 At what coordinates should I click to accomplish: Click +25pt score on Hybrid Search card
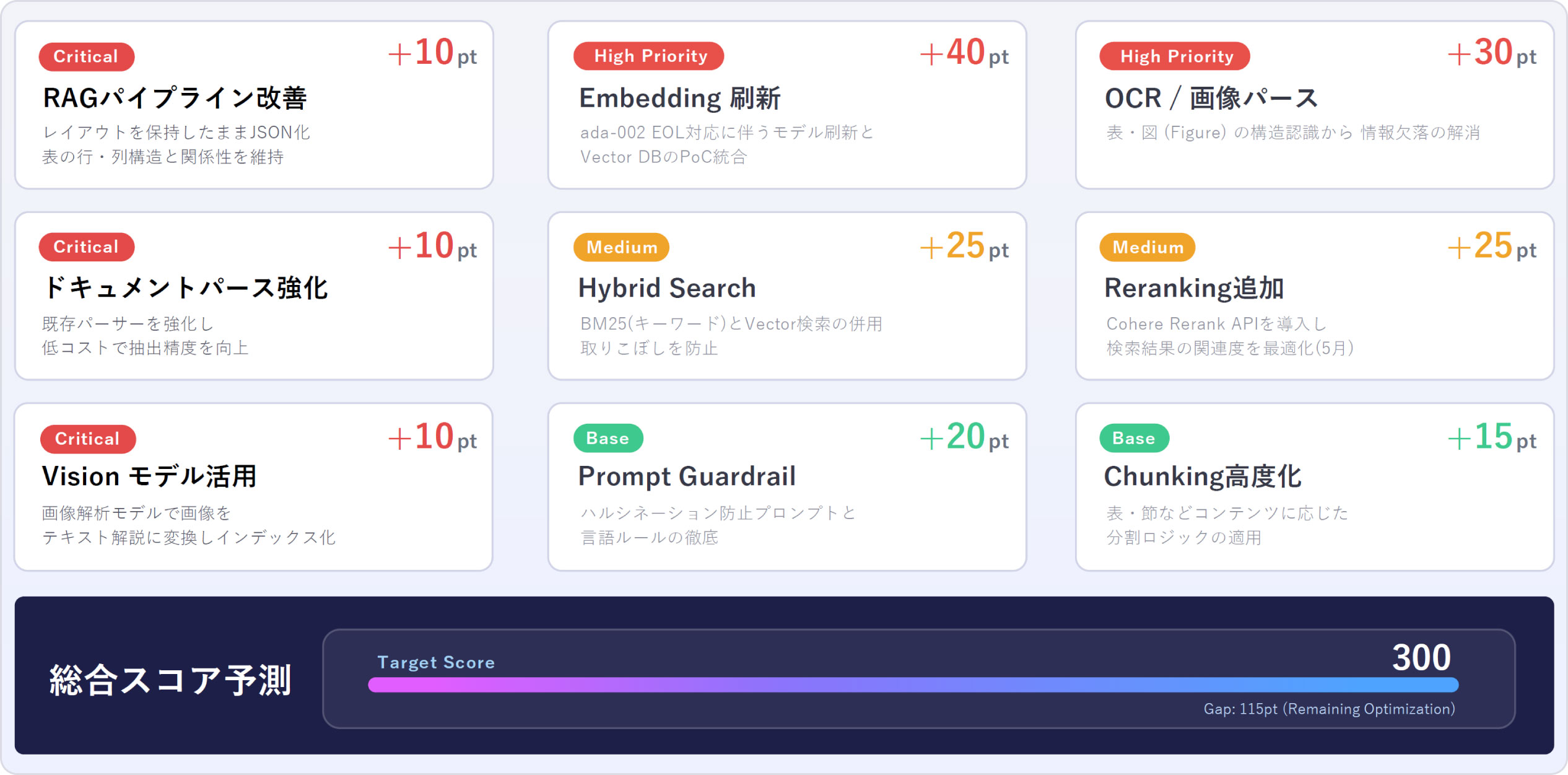point(964,246)
